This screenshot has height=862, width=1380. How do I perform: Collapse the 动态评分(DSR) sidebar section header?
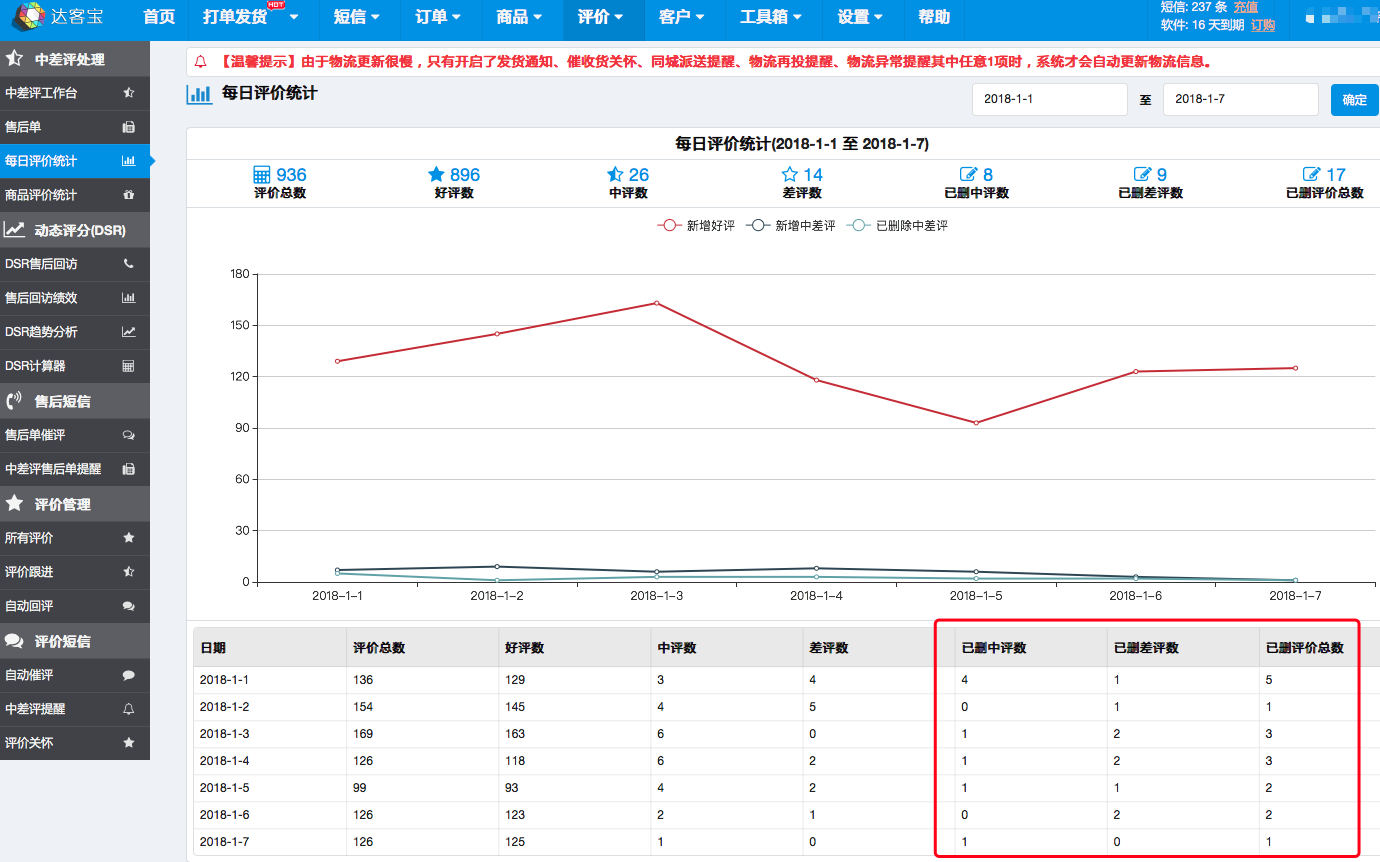[x=75, y=230]
